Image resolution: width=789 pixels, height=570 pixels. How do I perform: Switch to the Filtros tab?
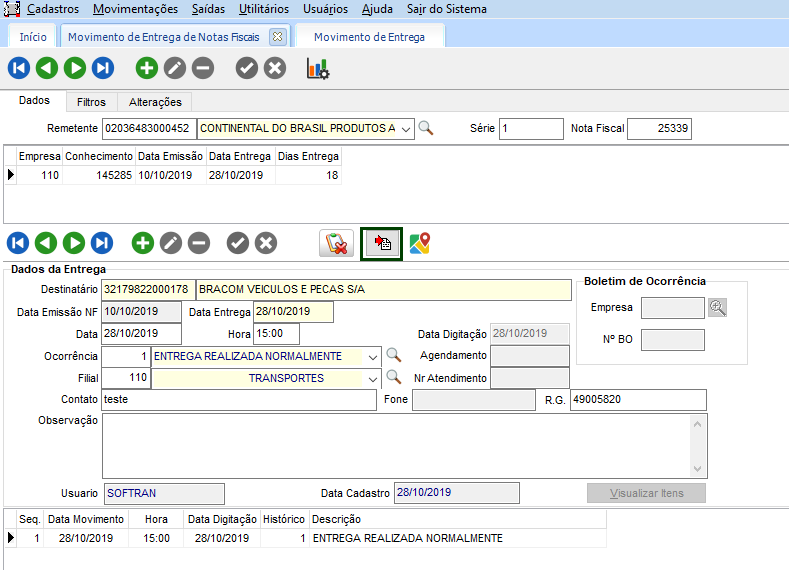coord(91,102)
